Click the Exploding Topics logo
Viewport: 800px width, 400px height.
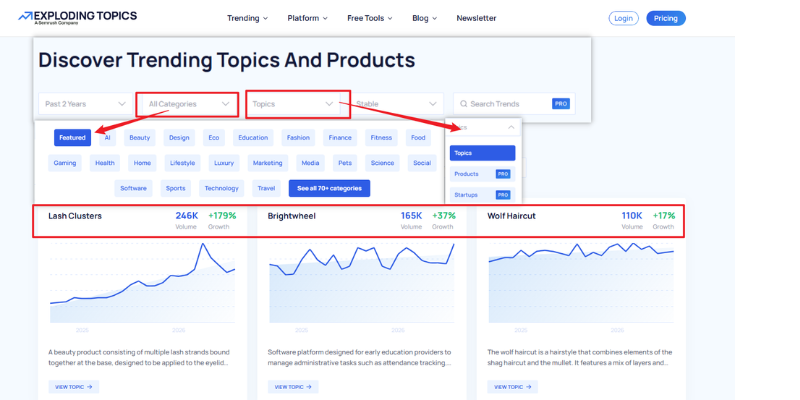click(78, 17)
